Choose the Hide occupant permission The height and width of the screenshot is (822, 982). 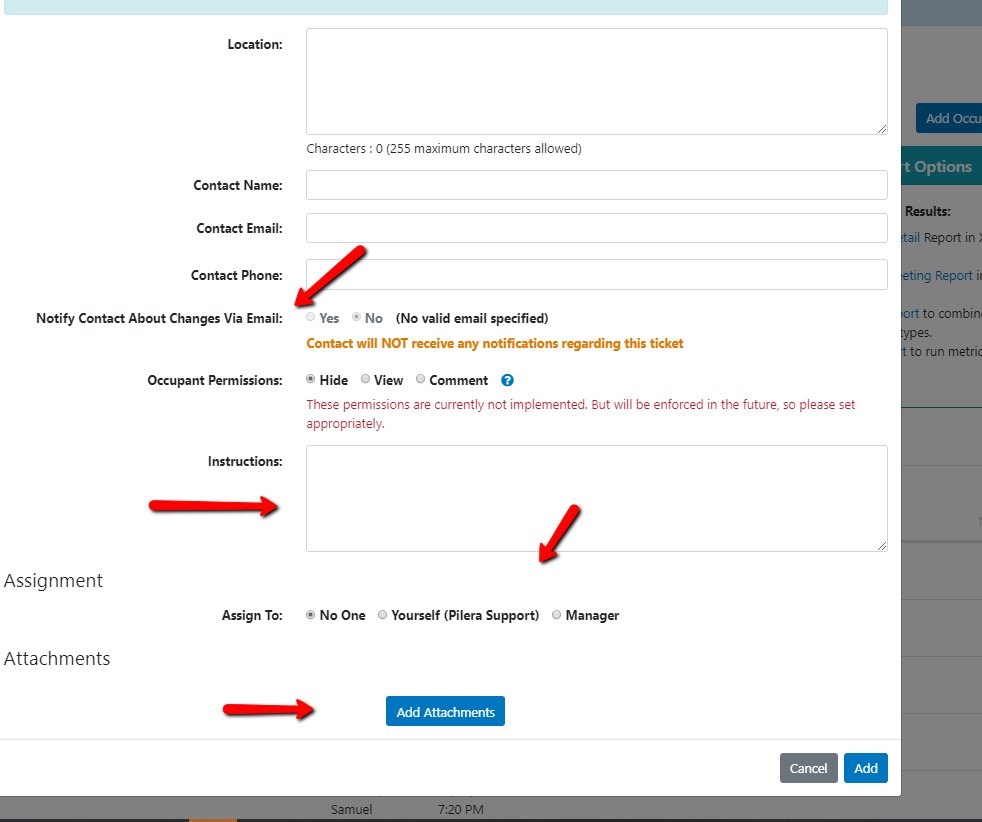point(311,379)
